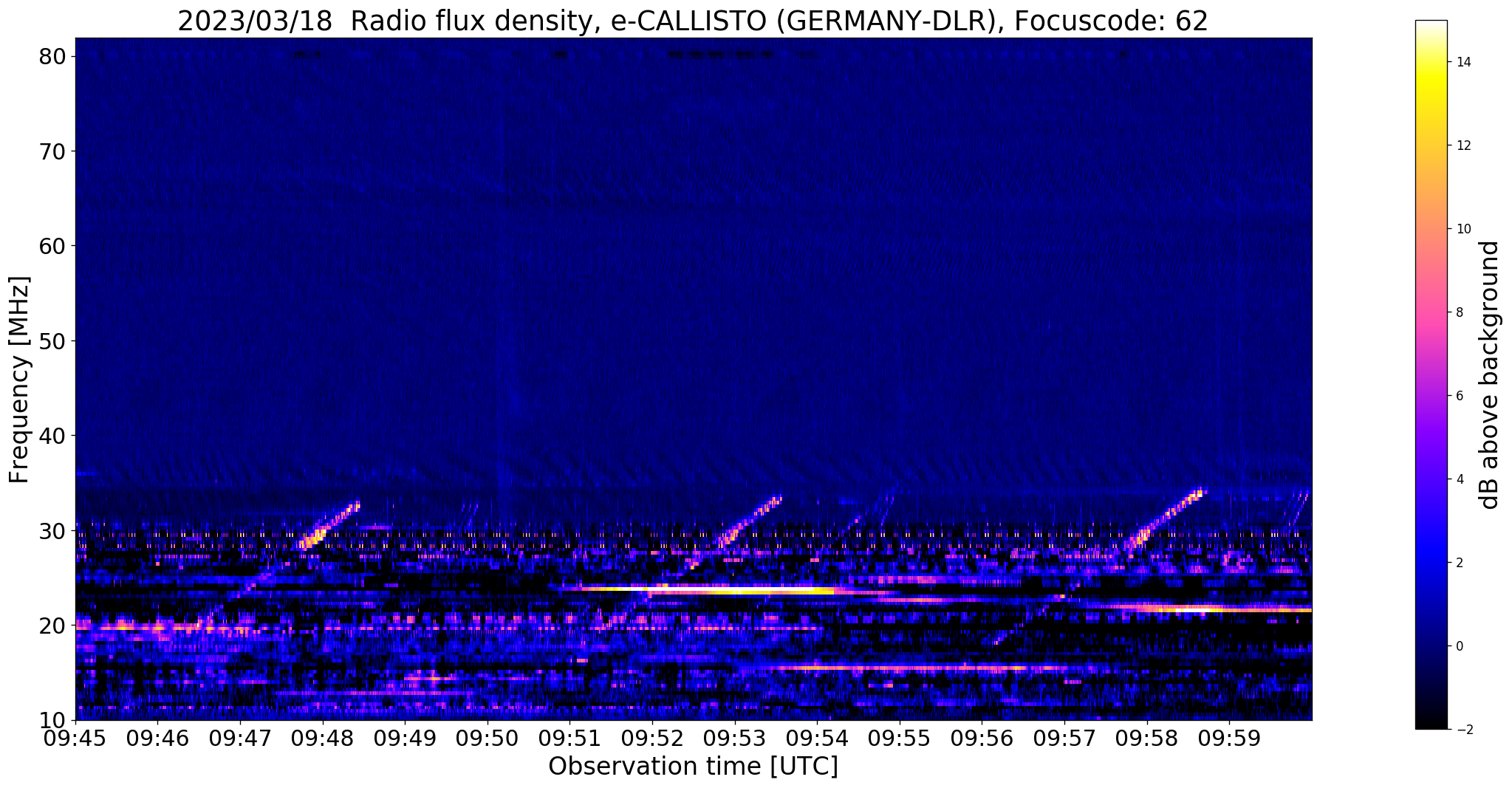Click the 09:52 time tick label
Viewport: 1512px width, 788px height.
coord(652,739)
